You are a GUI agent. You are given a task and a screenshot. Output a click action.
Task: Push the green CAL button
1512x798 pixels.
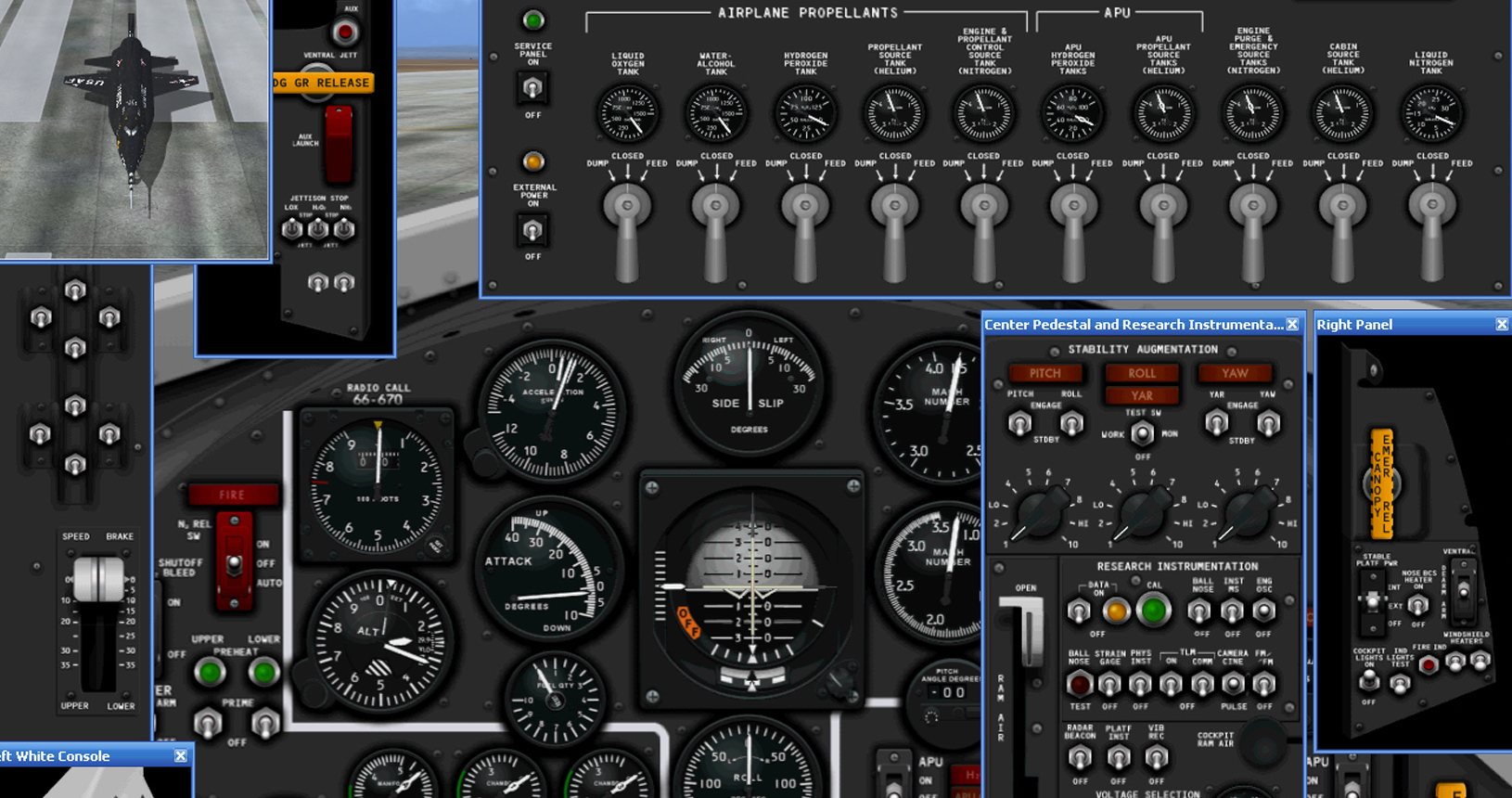tap(1153, 611)
